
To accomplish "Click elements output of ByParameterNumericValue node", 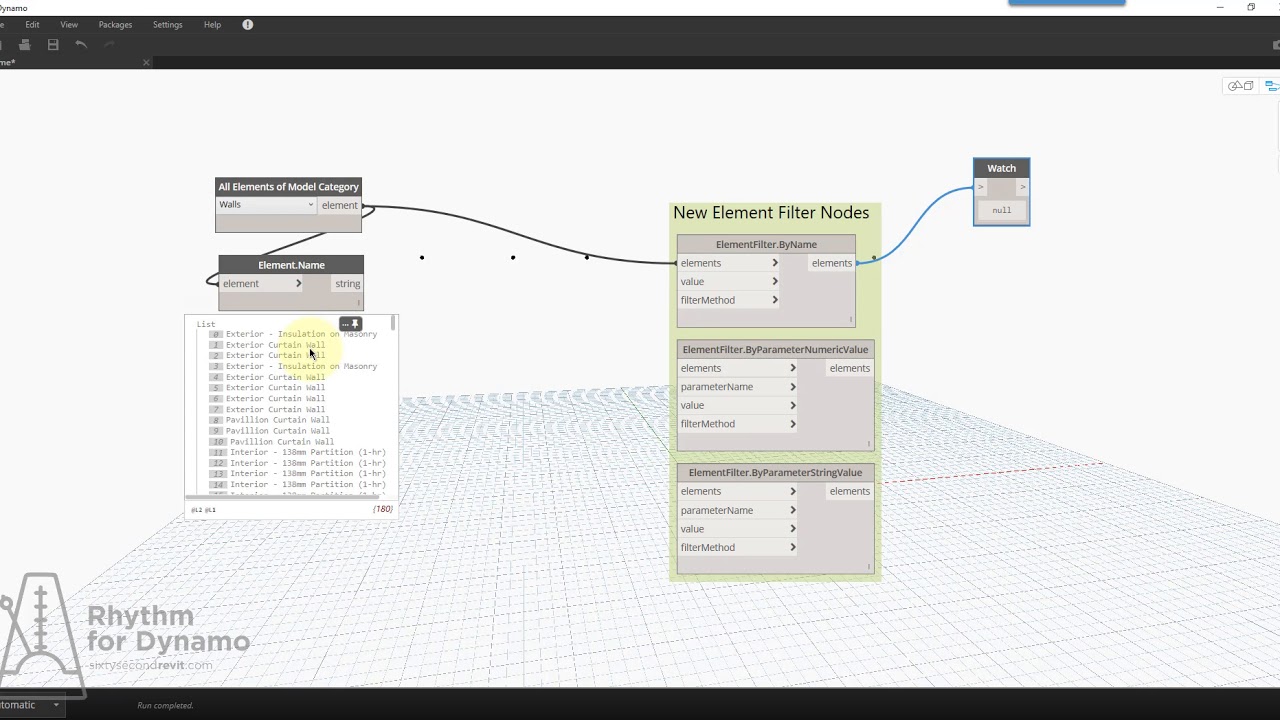I will (849, 368).
